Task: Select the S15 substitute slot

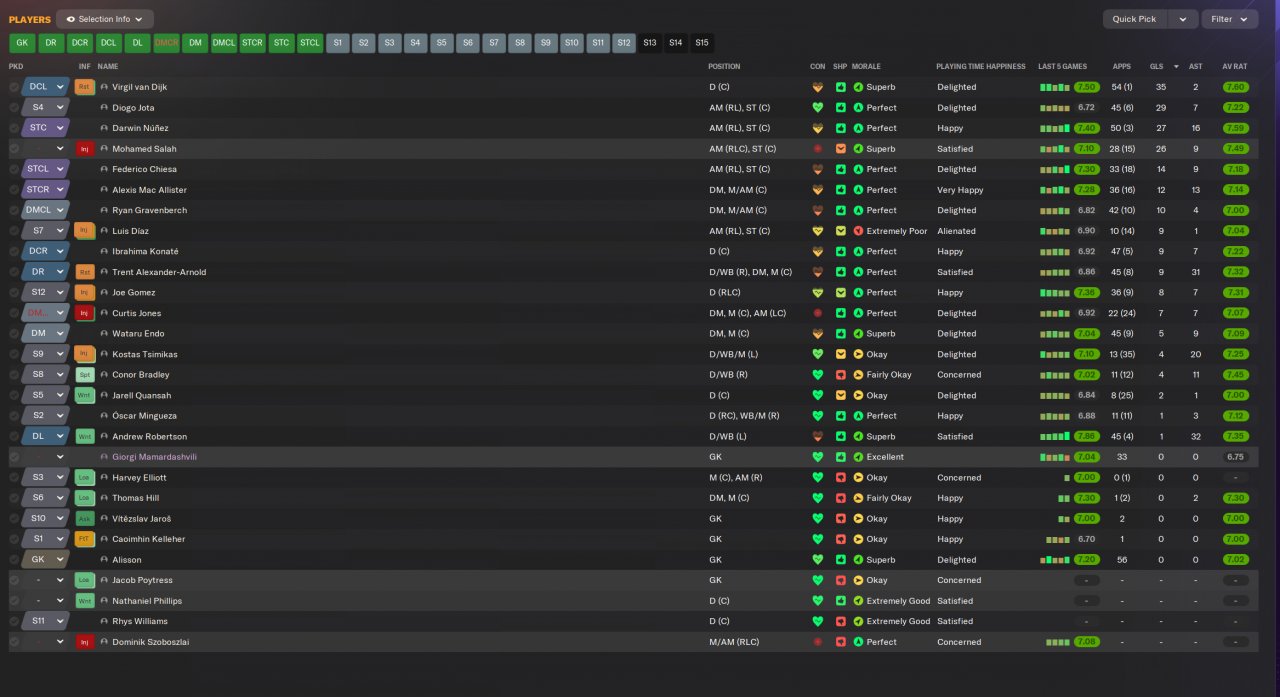Action: point(702,43)
